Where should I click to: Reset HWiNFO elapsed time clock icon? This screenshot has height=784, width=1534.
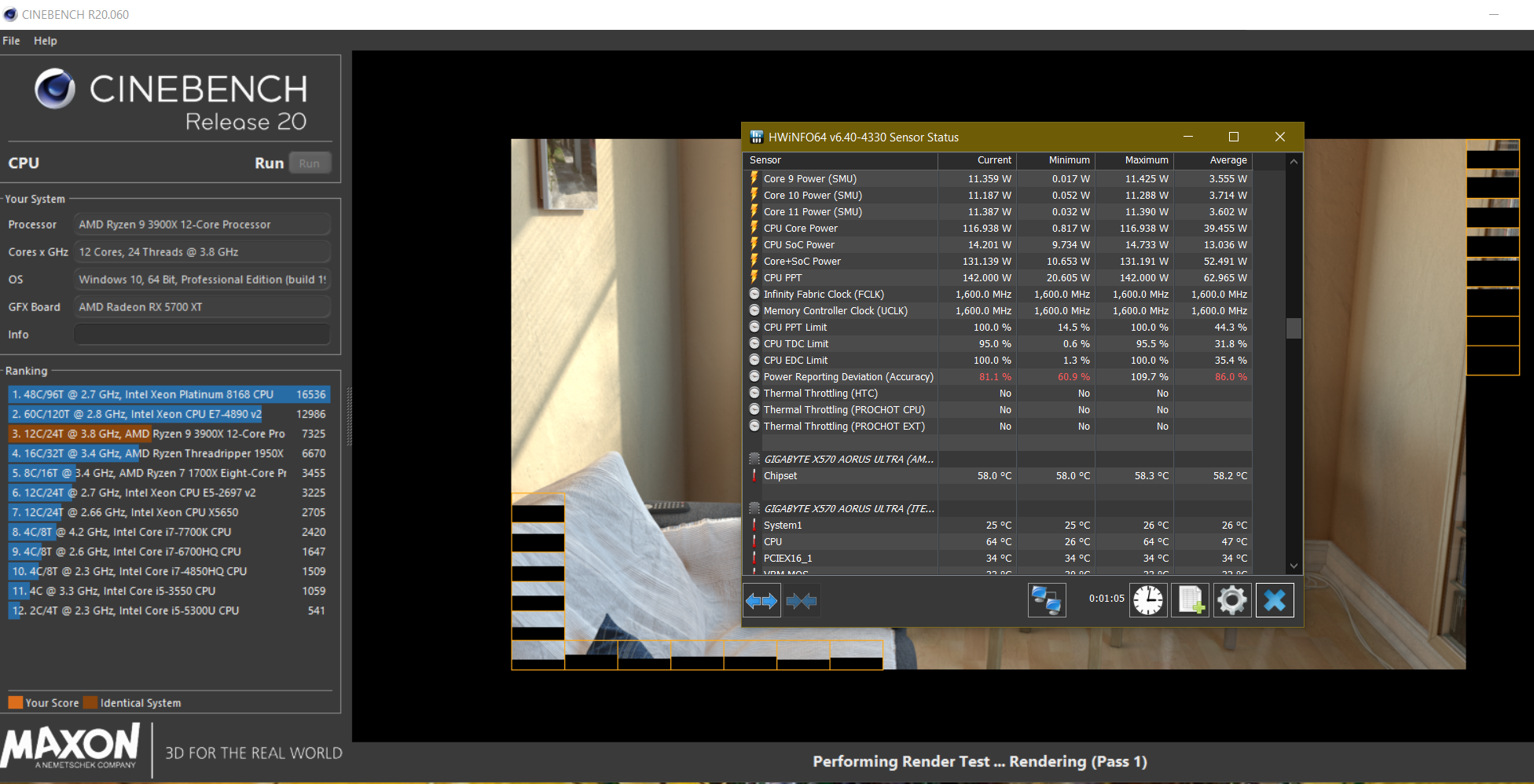pyautogui.click(x=1148, y=601)
